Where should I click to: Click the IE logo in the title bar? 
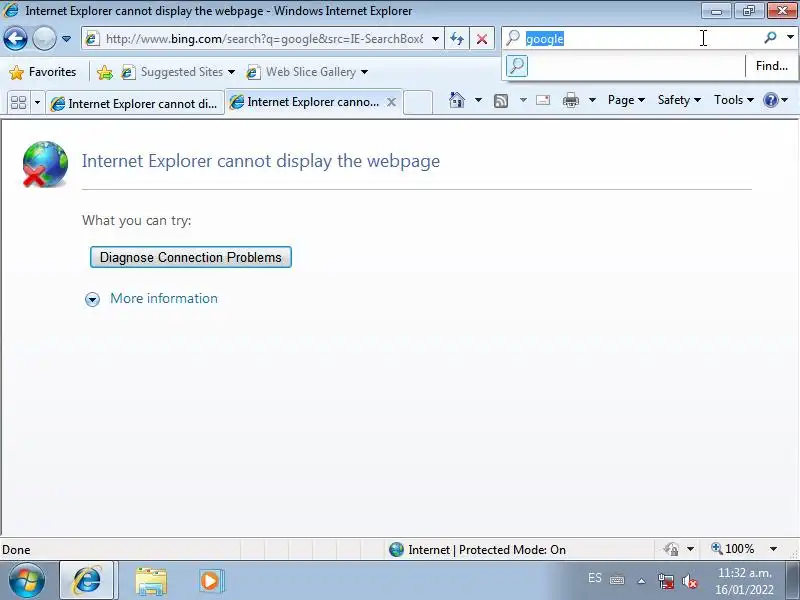coord(11,10)
